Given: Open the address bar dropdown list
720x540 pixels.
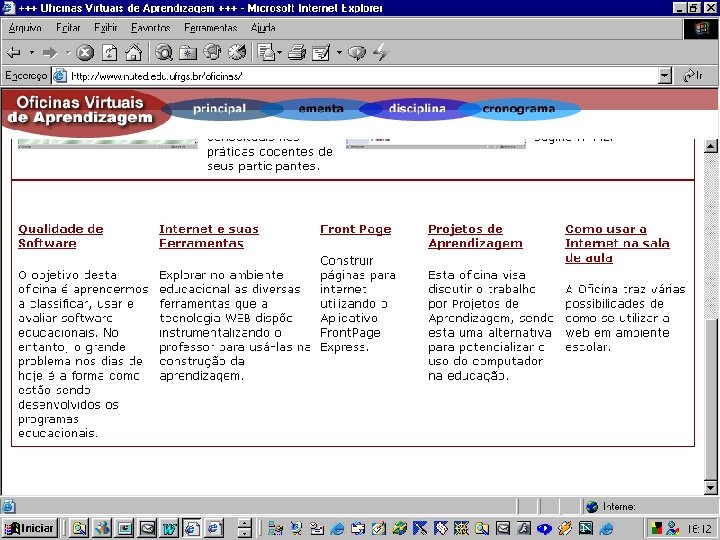Looking at the screenshot, I should [664, 76].
